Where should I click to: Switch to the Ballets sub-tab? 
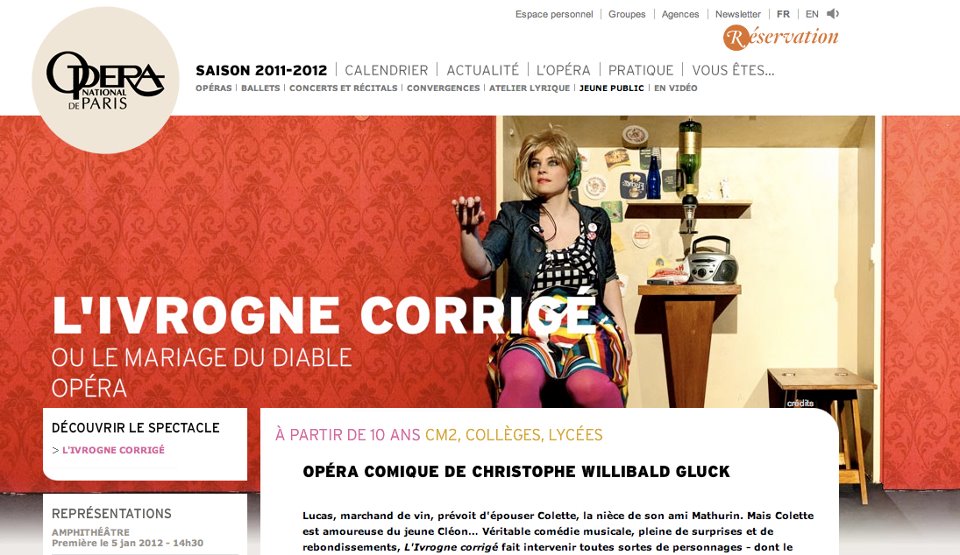click(x=261, y=88)
